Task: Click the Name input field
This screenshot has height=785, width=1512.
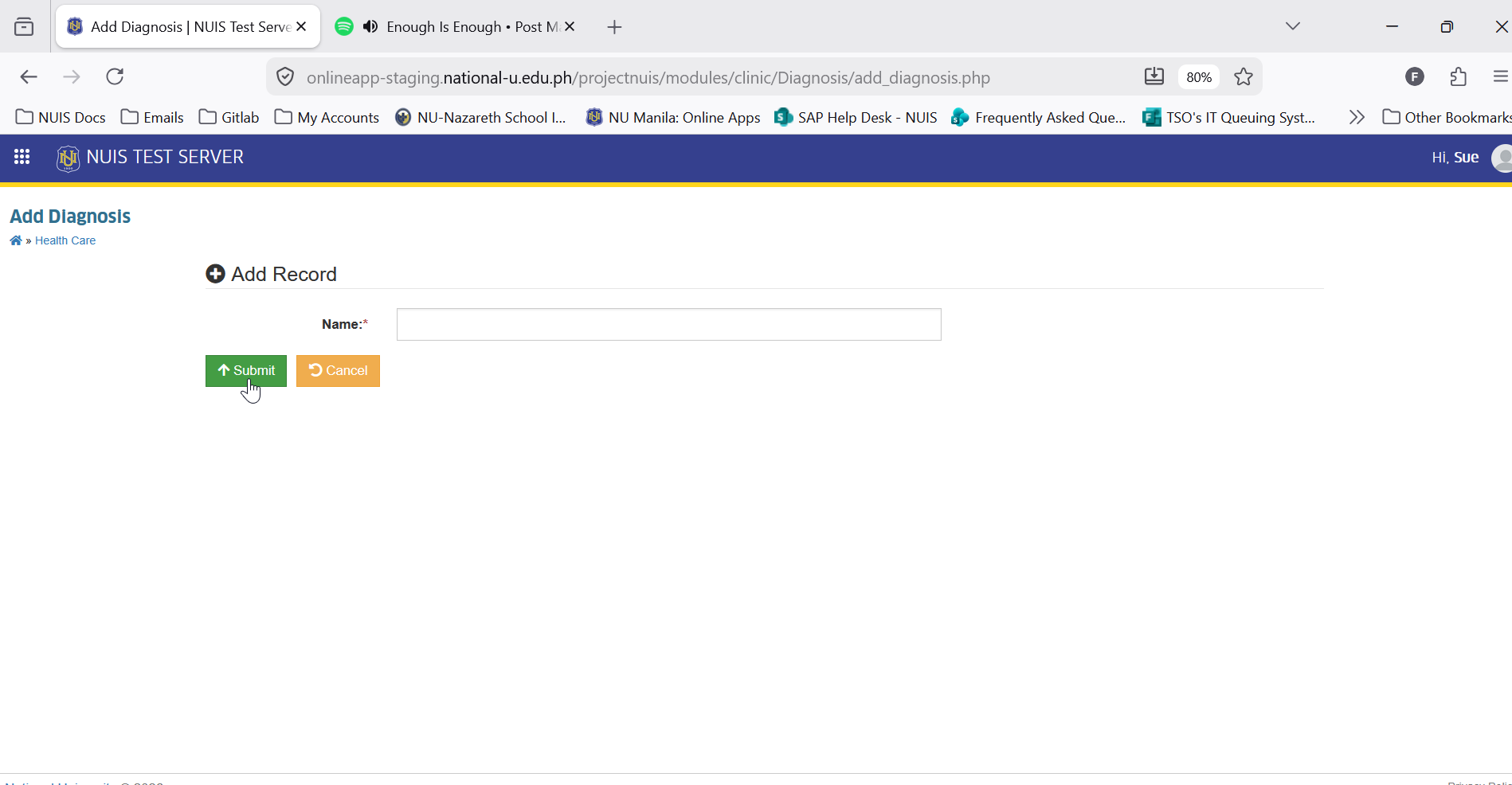Action: [669, 324]
